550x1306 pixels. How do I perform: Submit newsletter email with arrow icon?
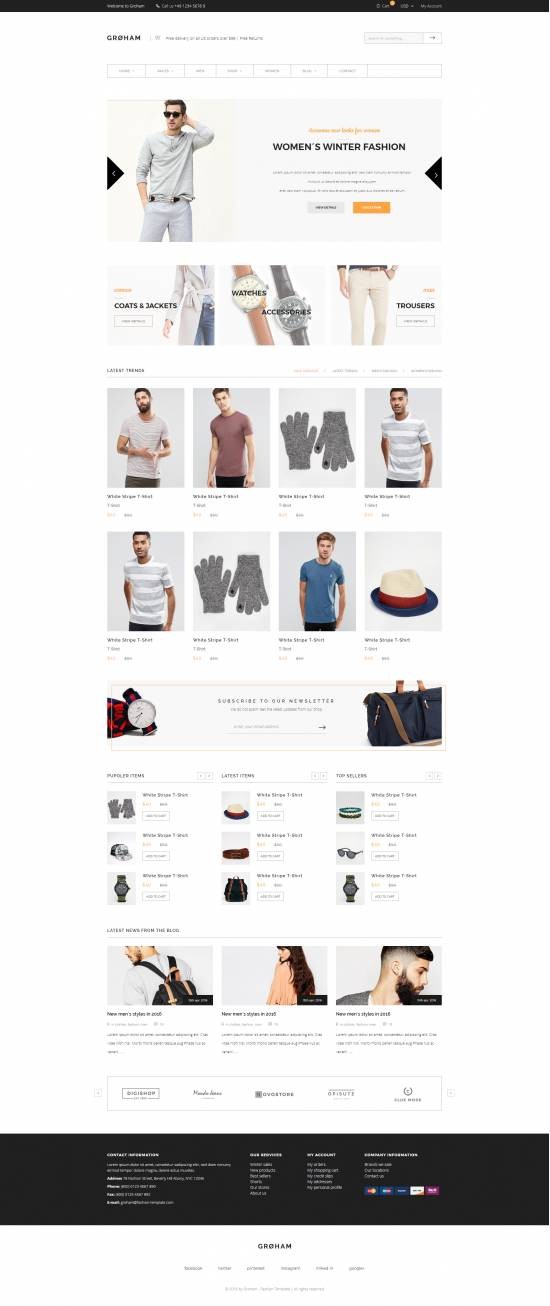[x=323, y=727]
